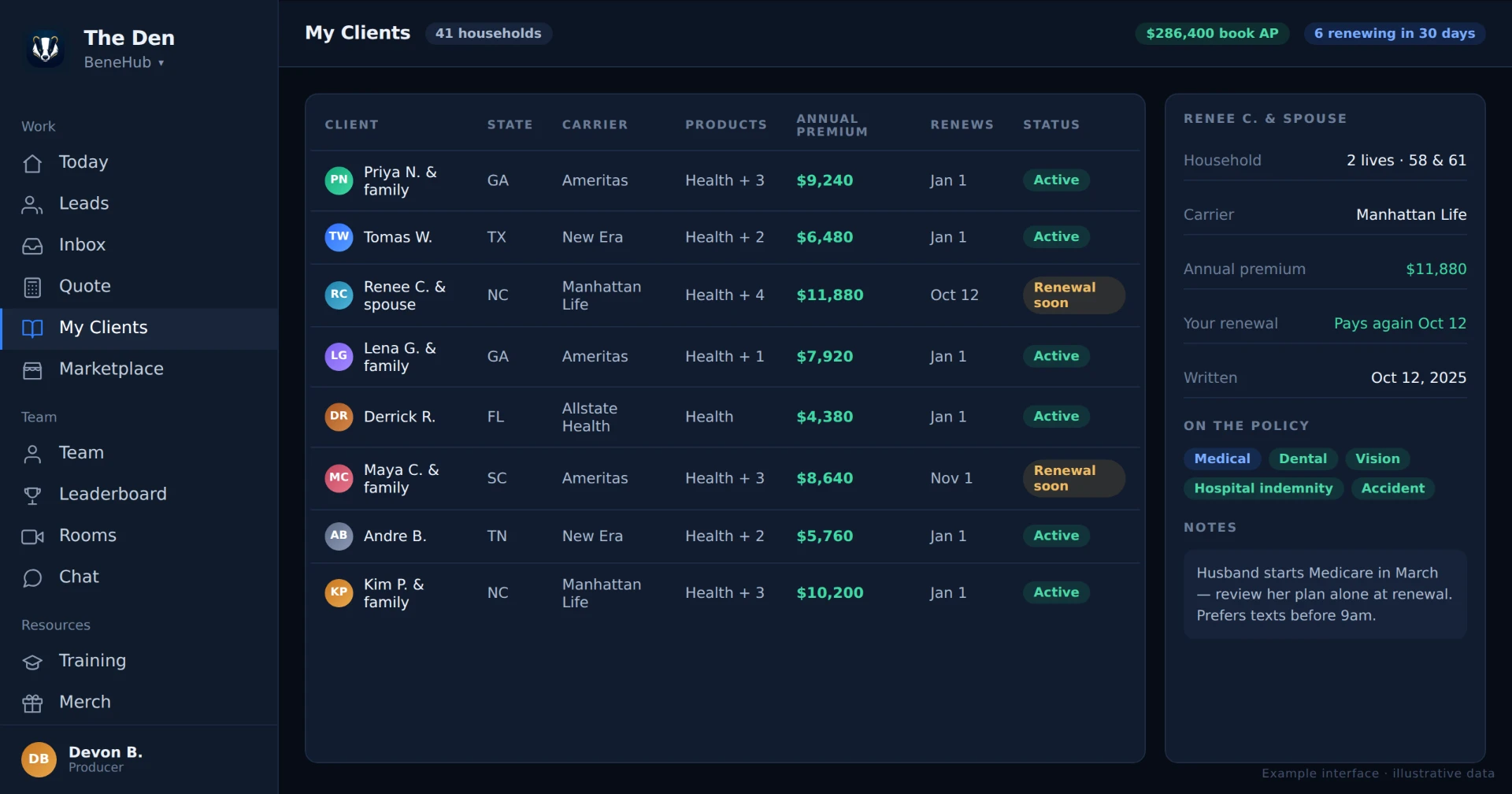Go to the Marketplace page
The image size is (1512, 794).
(139, 369)
